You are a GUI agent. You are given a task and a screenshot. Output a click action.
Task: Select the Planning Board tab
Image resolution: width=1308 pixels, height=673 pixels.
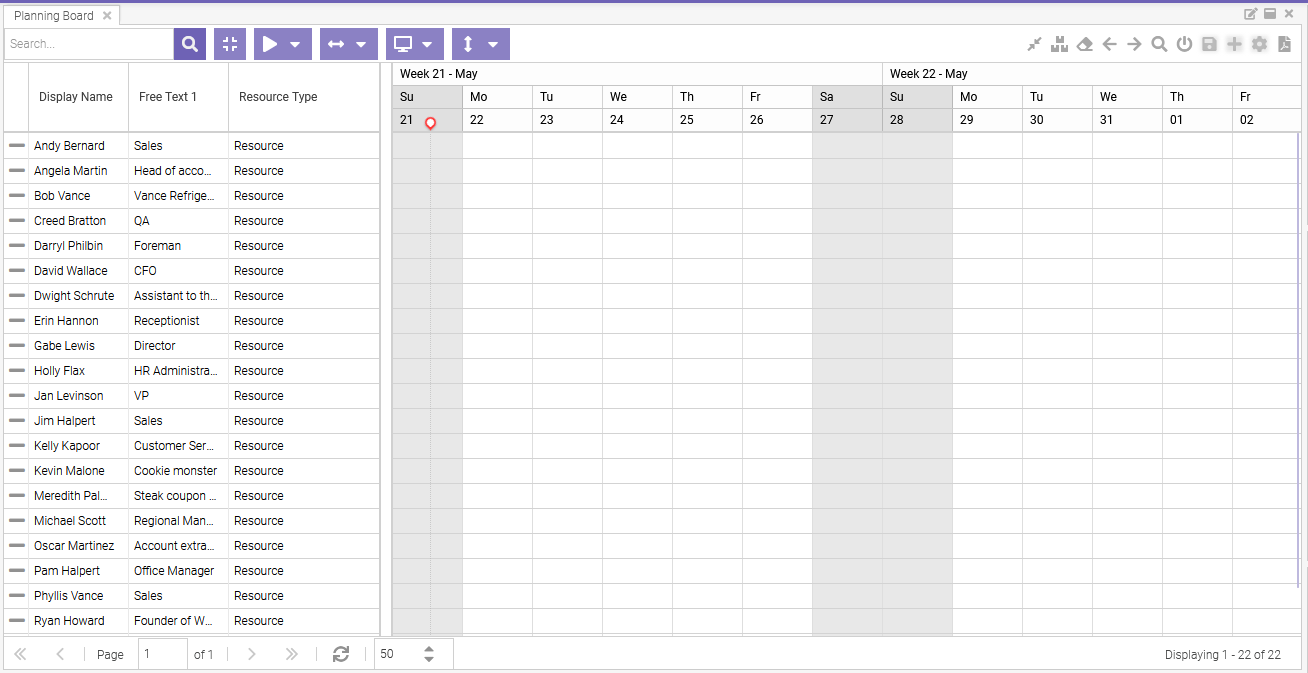53,16
